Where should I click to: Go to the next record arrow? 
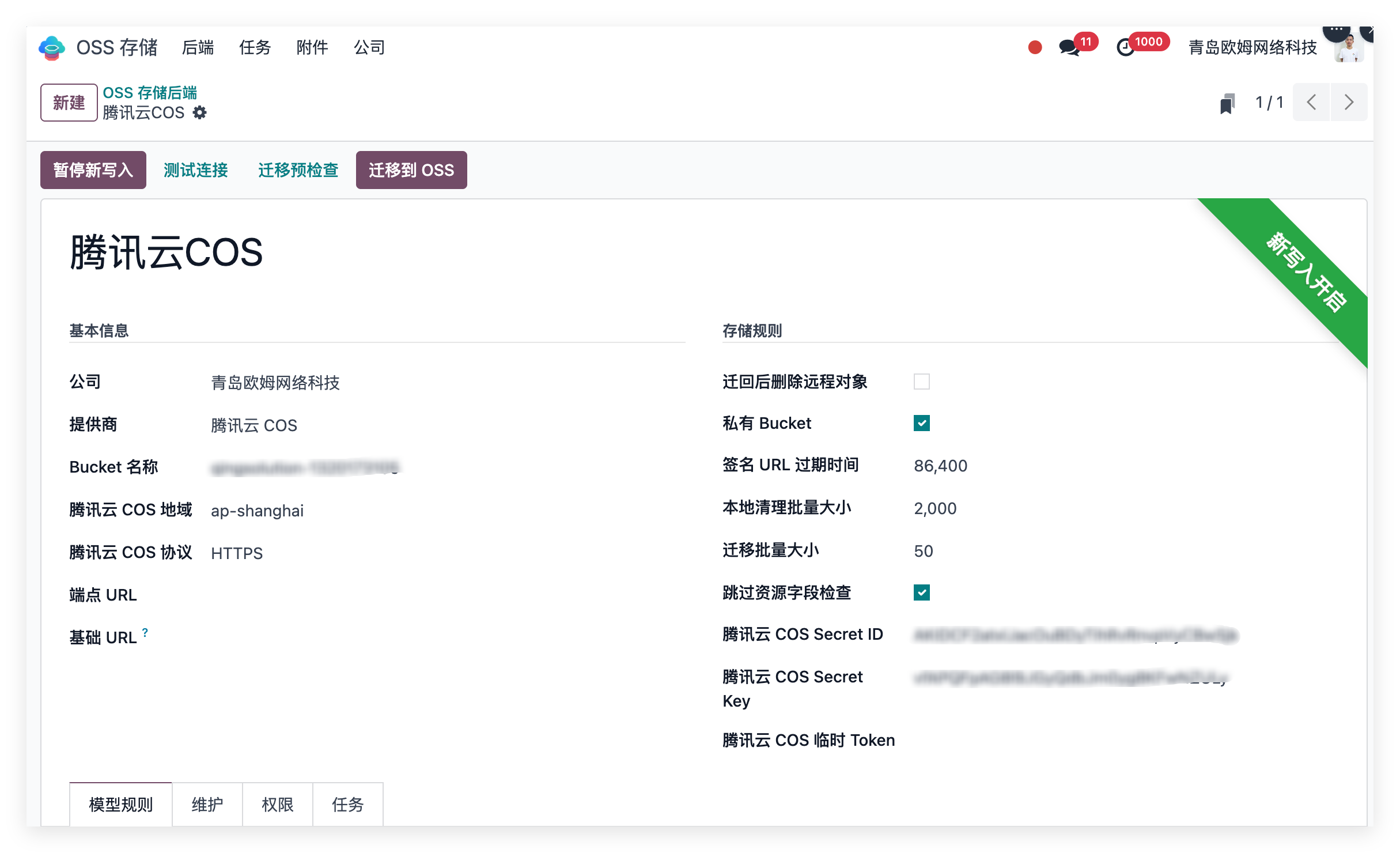[x=1348, y=103]
